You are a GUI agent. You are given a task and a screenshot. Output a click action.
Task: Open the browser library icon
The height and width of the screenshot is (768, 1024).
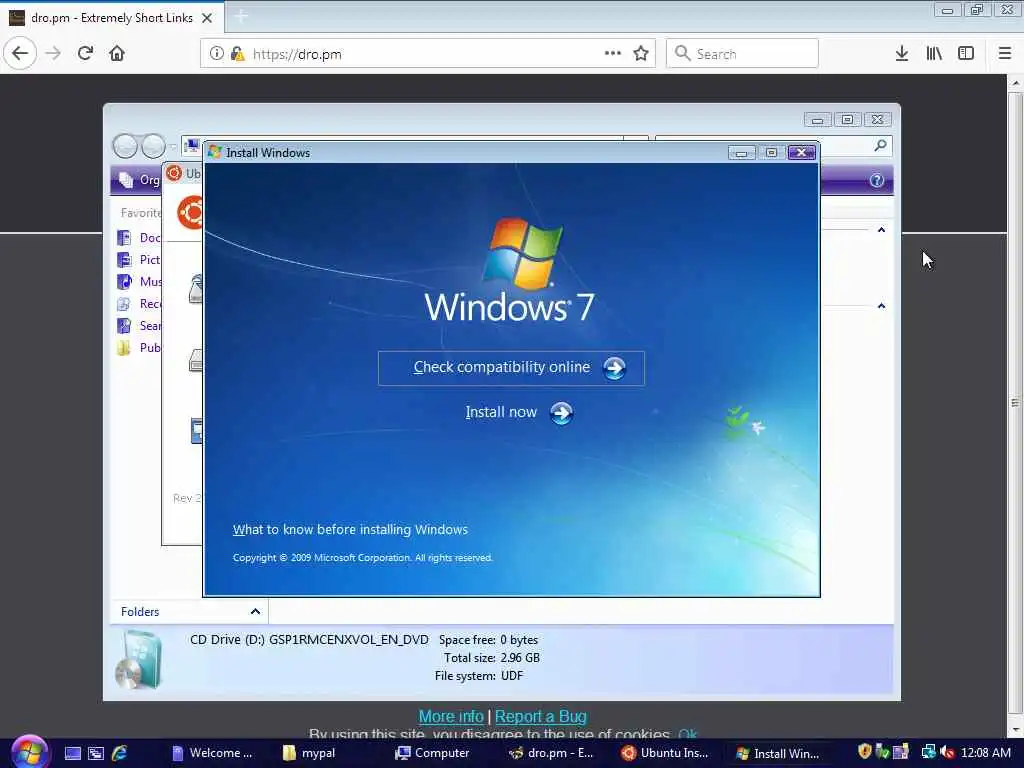click(934, 54)
